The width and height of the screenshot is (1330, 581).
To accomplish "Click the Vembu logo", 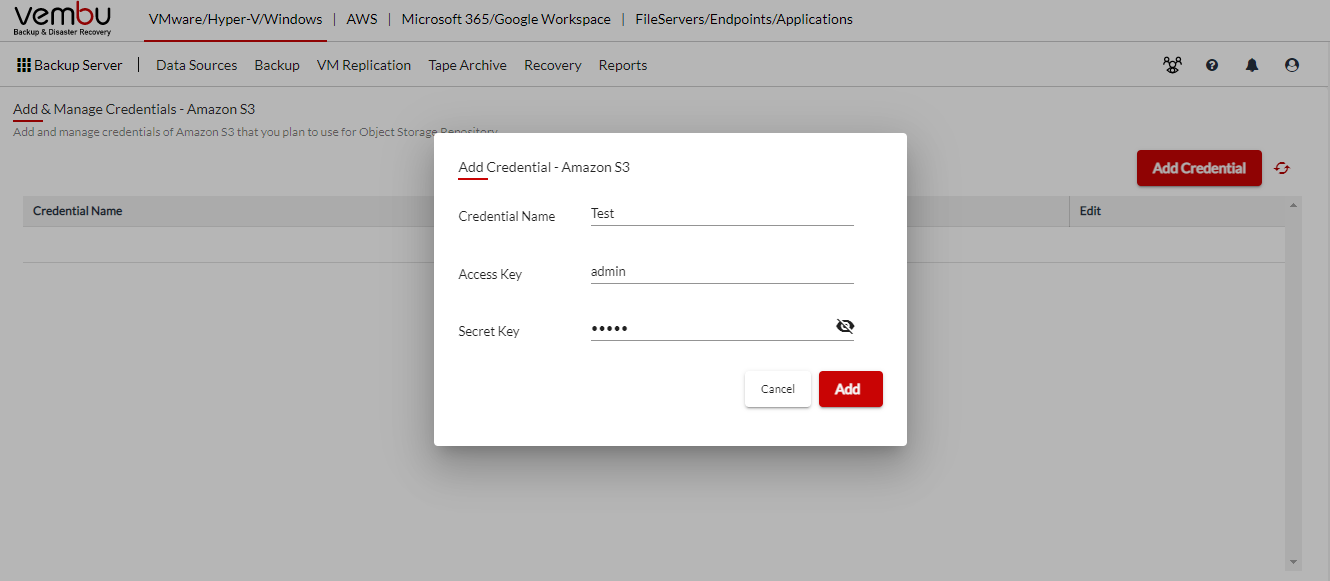I will [63, 19].
